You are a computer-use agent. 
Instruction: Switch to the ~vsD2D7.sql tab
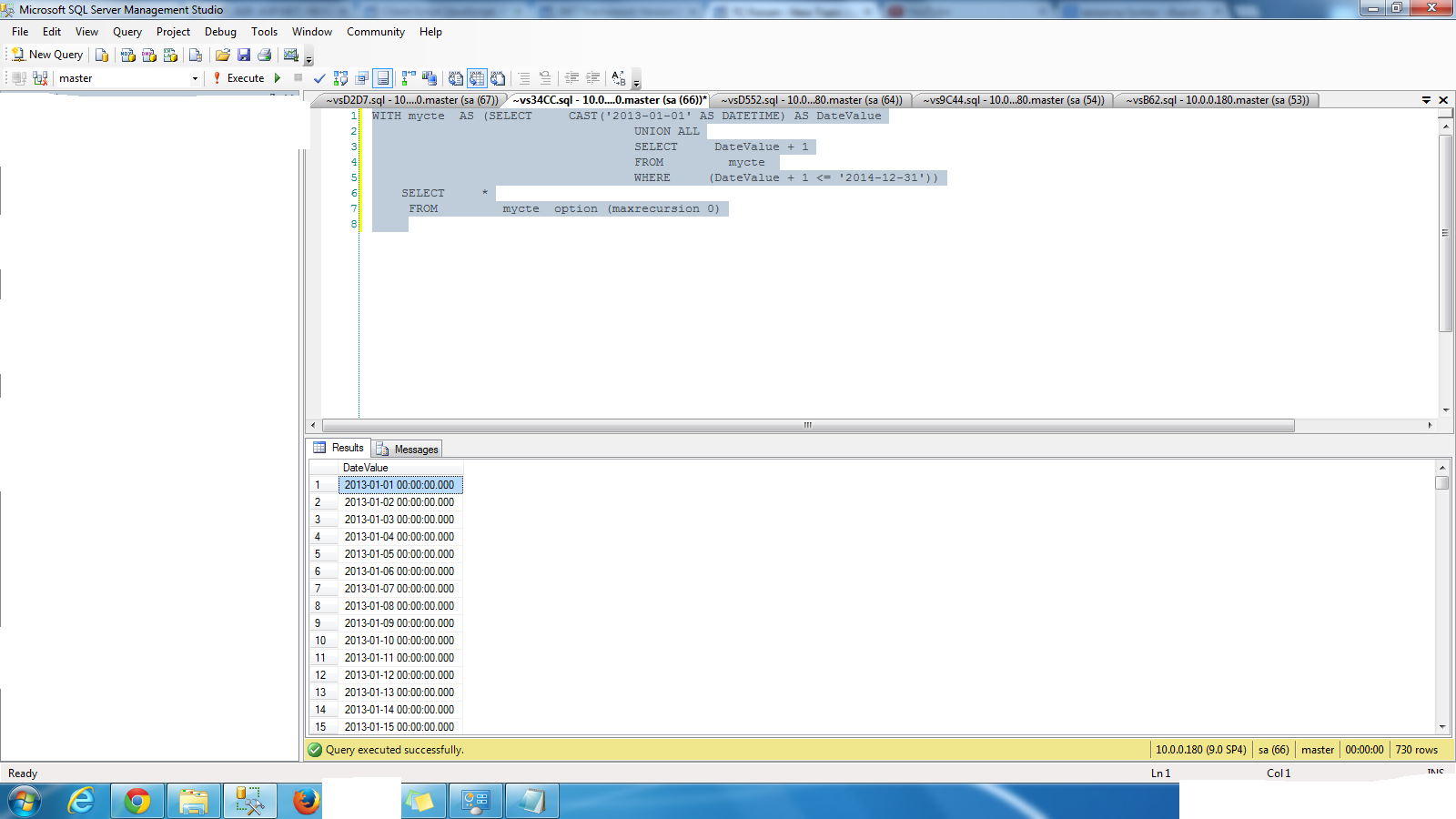[x=411, y=100]
